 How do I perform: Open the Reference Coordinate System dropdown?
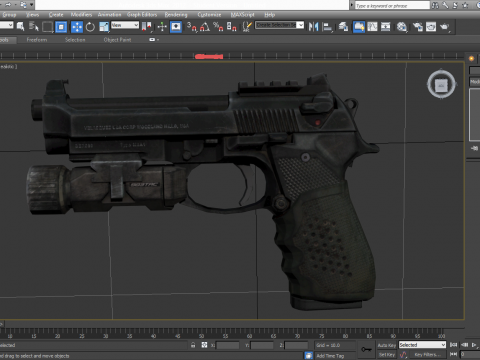(125, 25)
